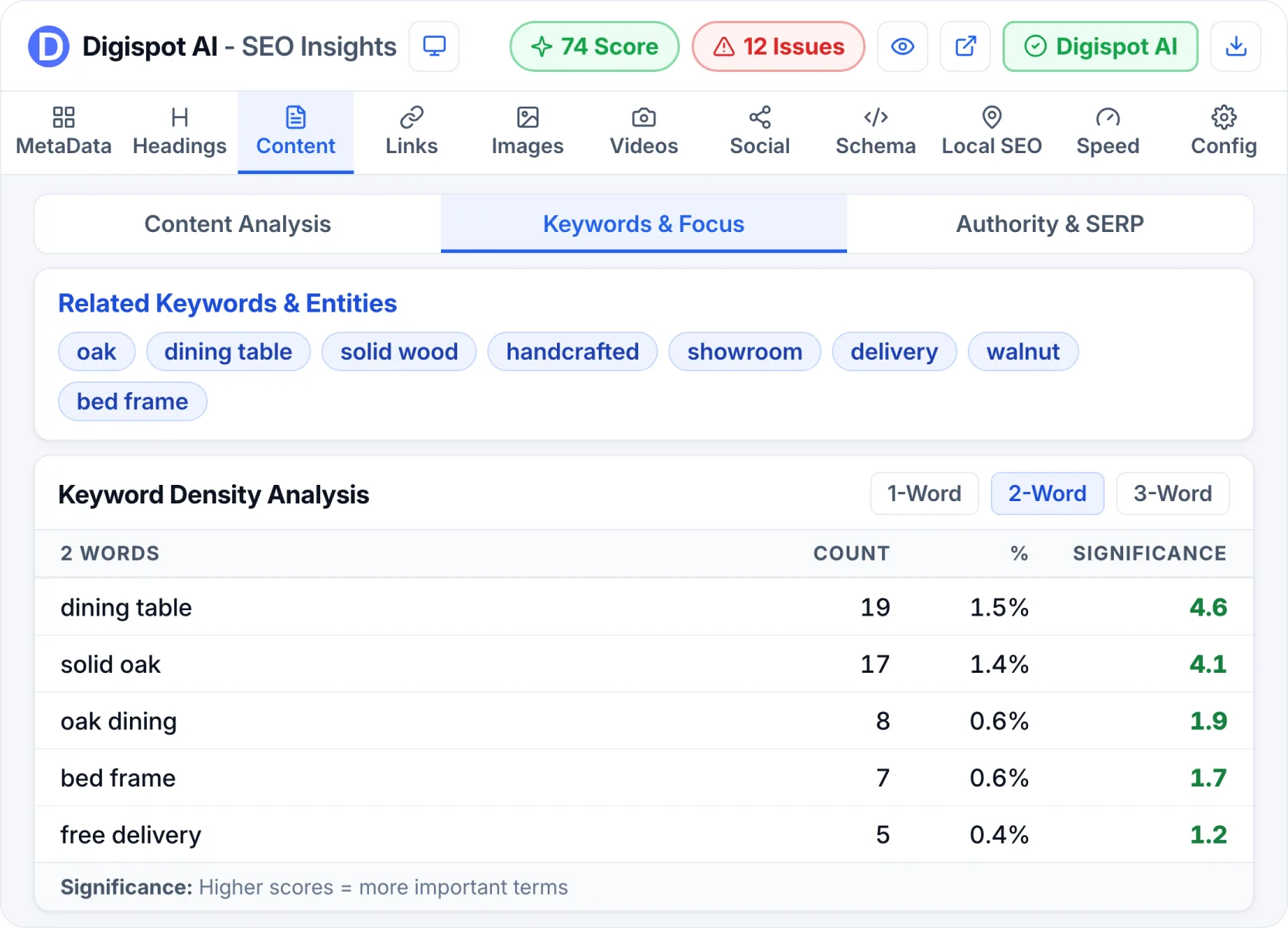
Task: Select 2-Word density option
Action: click(1047, 493)
